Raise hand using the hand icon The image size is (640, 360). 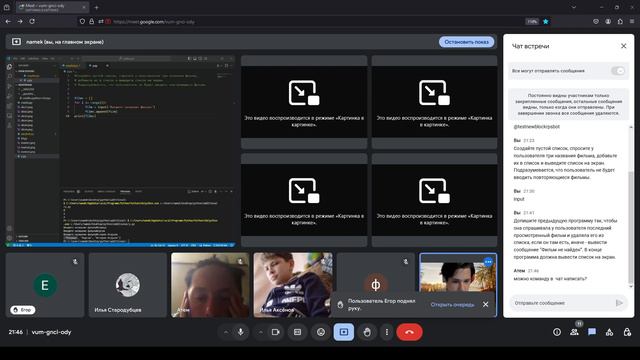367,332
